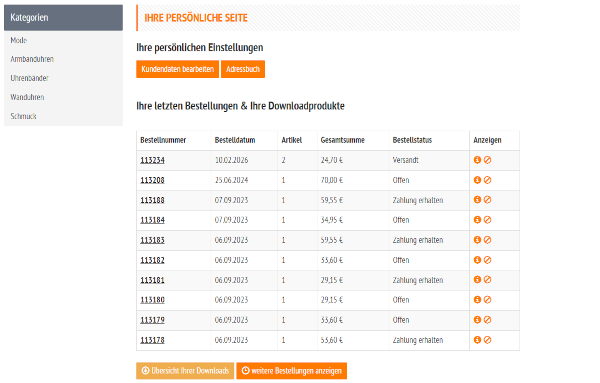
Task: Cancel order 113179 via its icon
Action: 488,320
